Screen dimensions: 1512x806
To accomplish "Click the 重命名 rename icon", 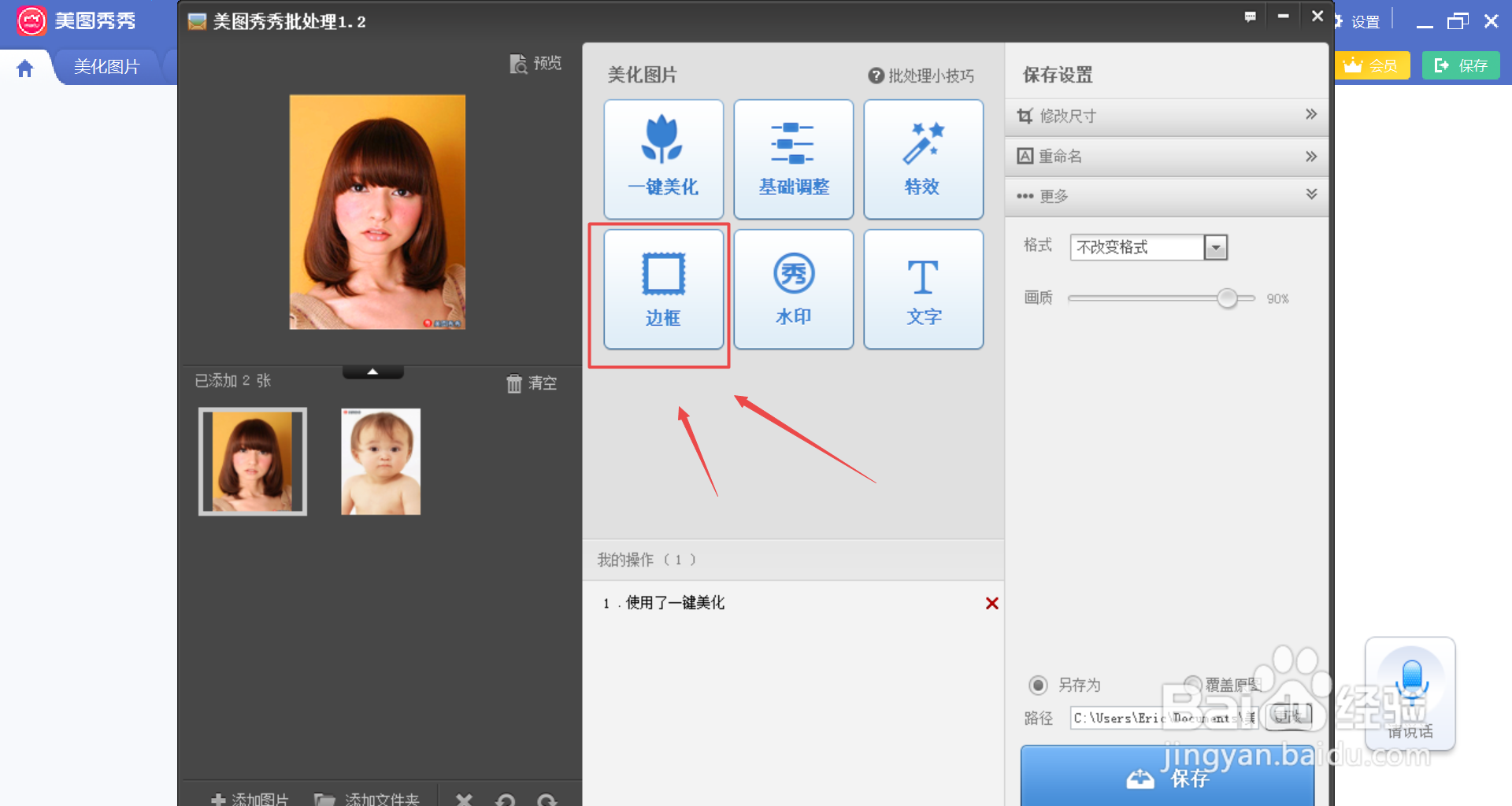I will [x=1025, y=156].
